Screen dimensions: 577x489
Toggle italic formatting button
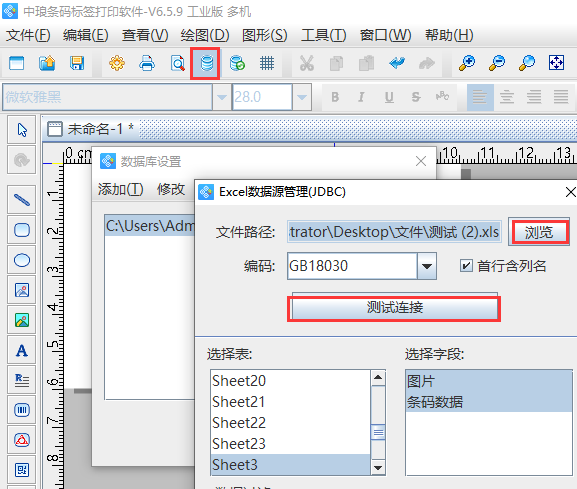361,97
